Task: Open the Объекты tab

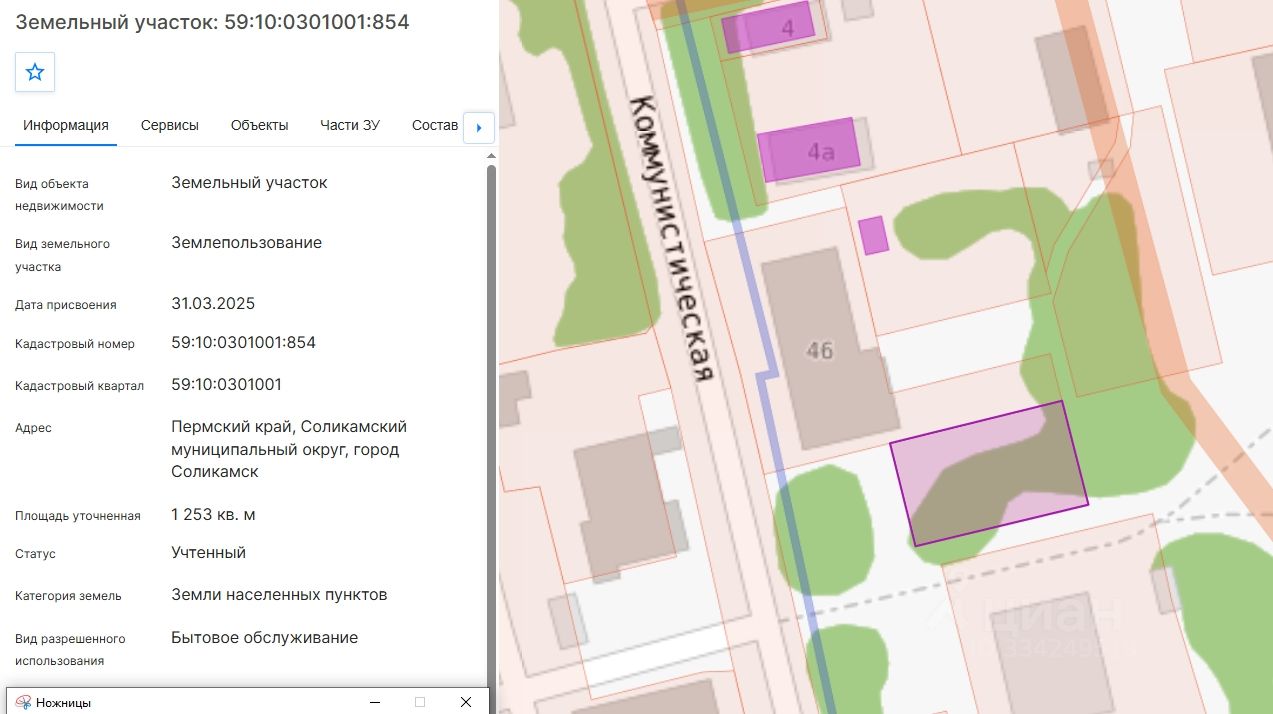Action: click(x=260, y=126)
